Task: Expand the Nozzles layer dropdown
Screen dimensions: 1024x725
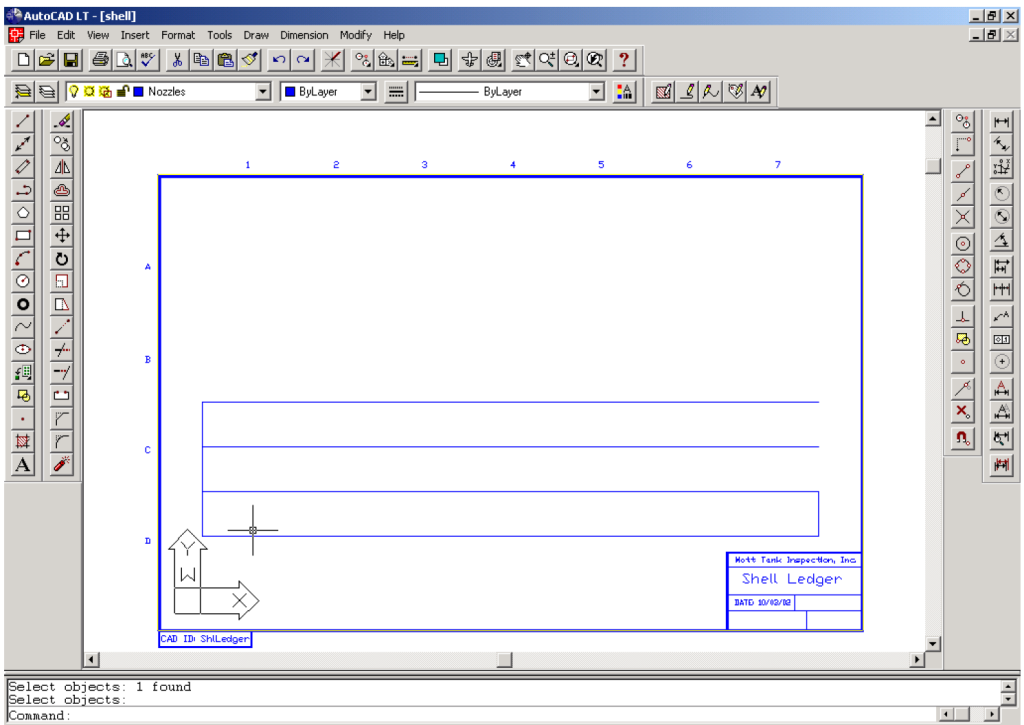Action: pyautogui.click(x=263, y=91)
